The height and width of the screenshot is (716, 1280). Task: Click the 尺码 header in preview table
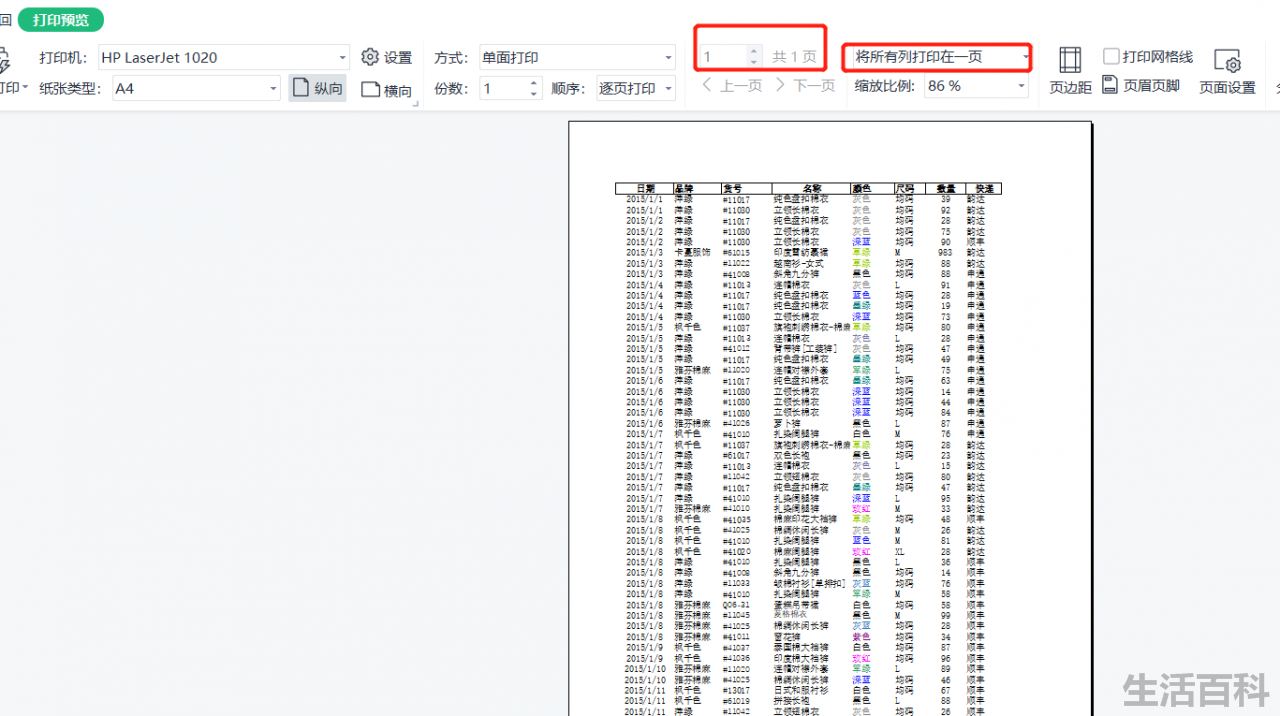pyautogui.click(x=904, y=188)
